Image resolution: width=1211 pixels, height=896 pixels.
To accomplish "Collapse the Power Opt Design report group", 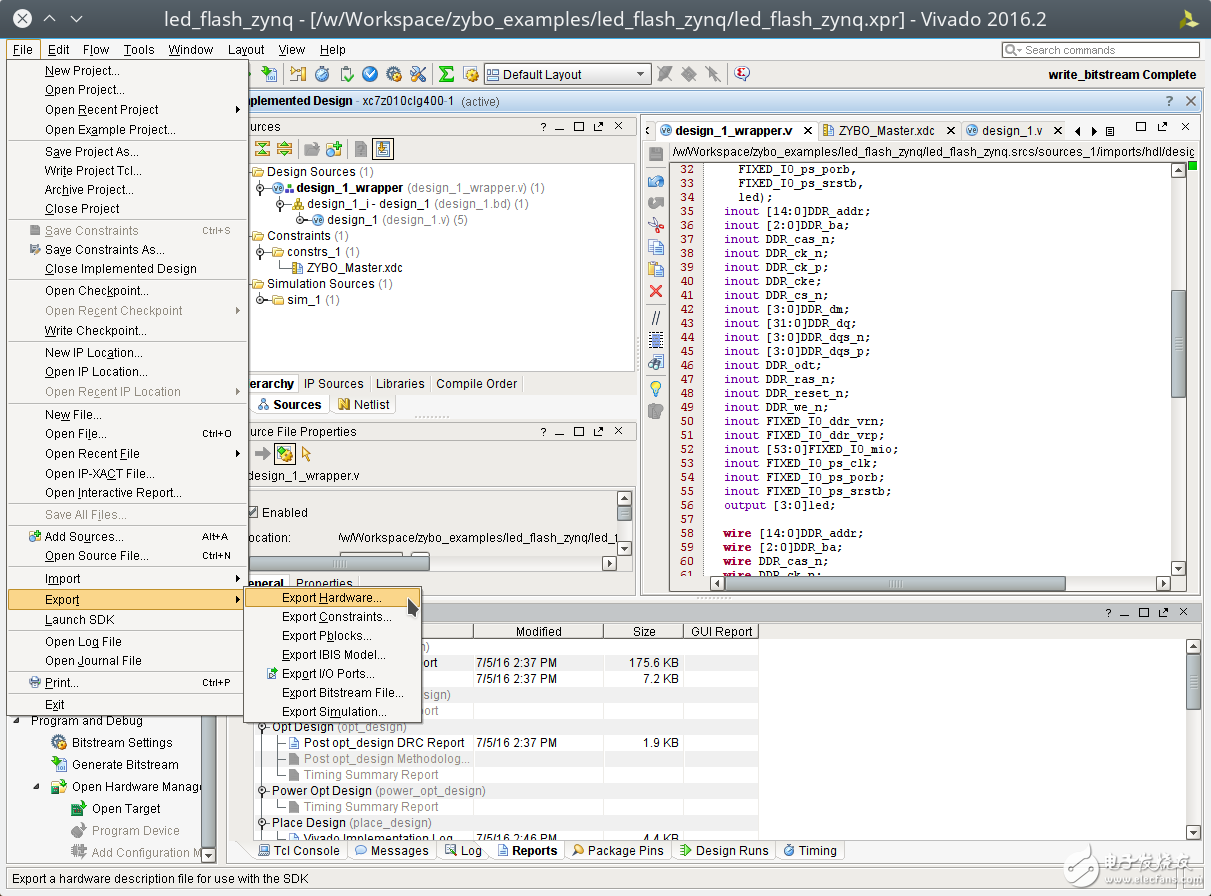I will point(263,791).
